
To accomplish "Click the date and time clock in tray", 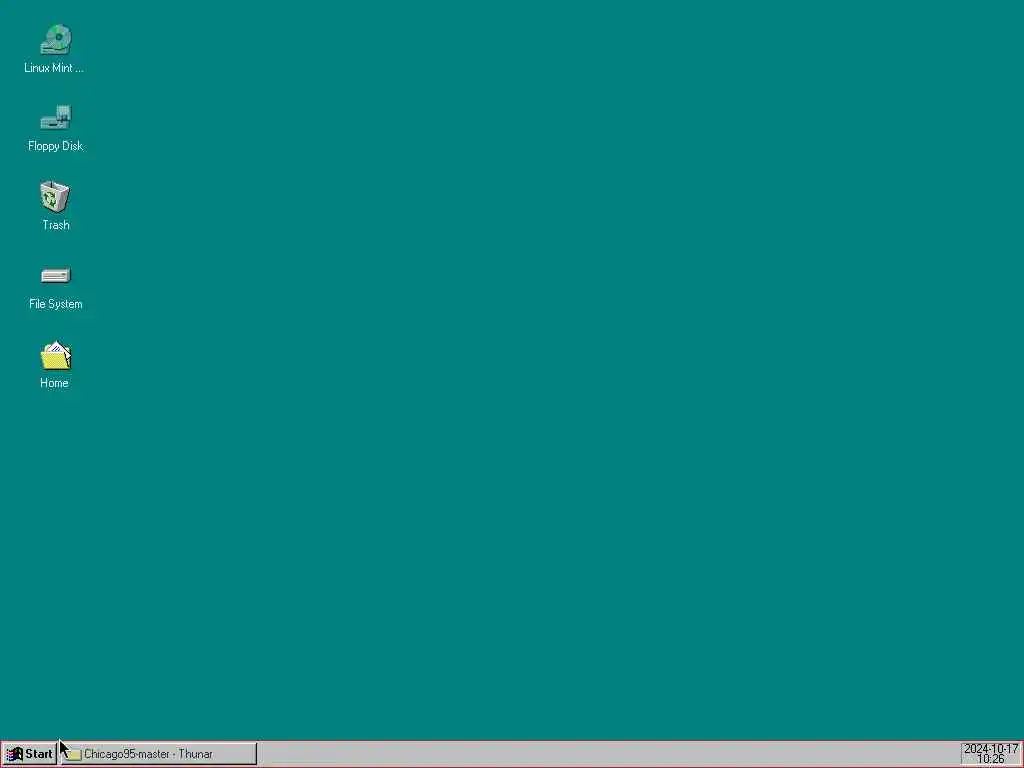I will (x=991, y=754).
